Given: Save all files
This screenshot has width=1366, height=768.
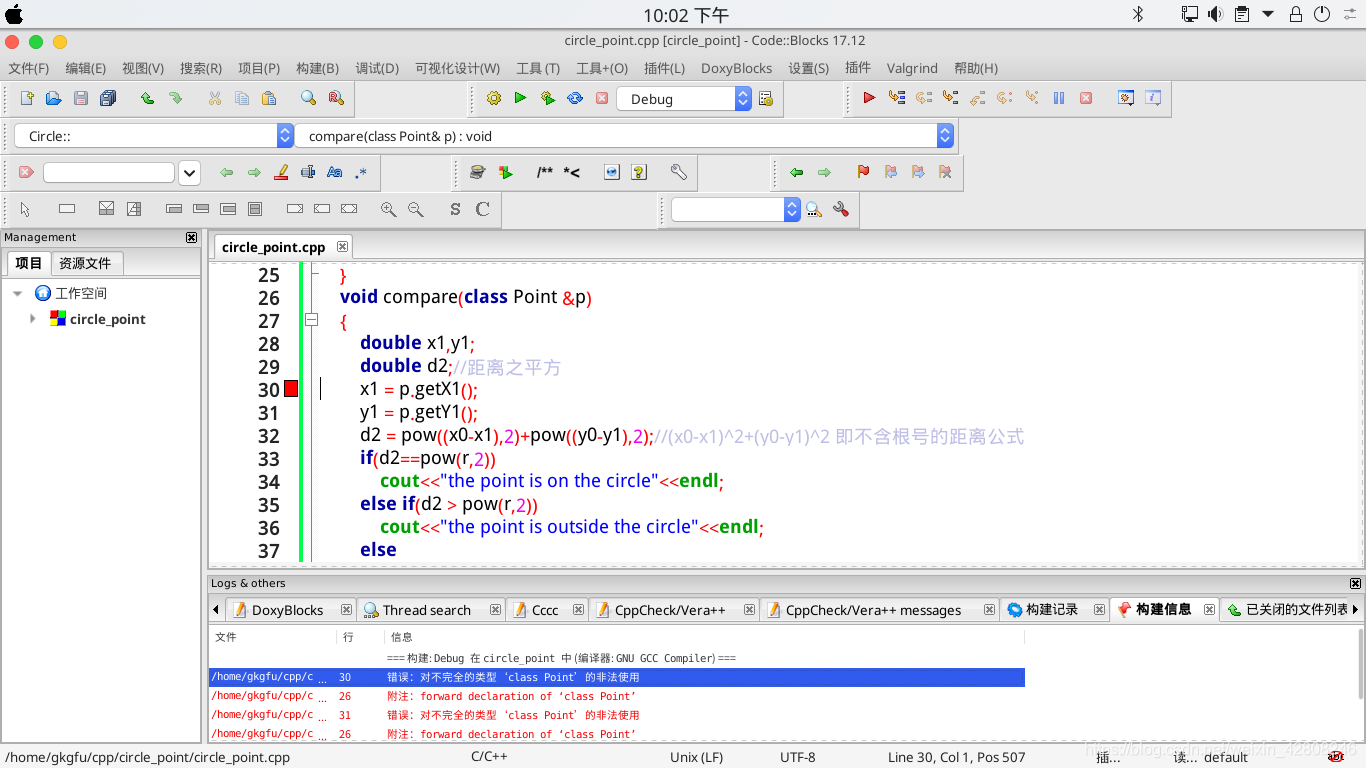Looking at the screenshot, I should coord(108,98).
